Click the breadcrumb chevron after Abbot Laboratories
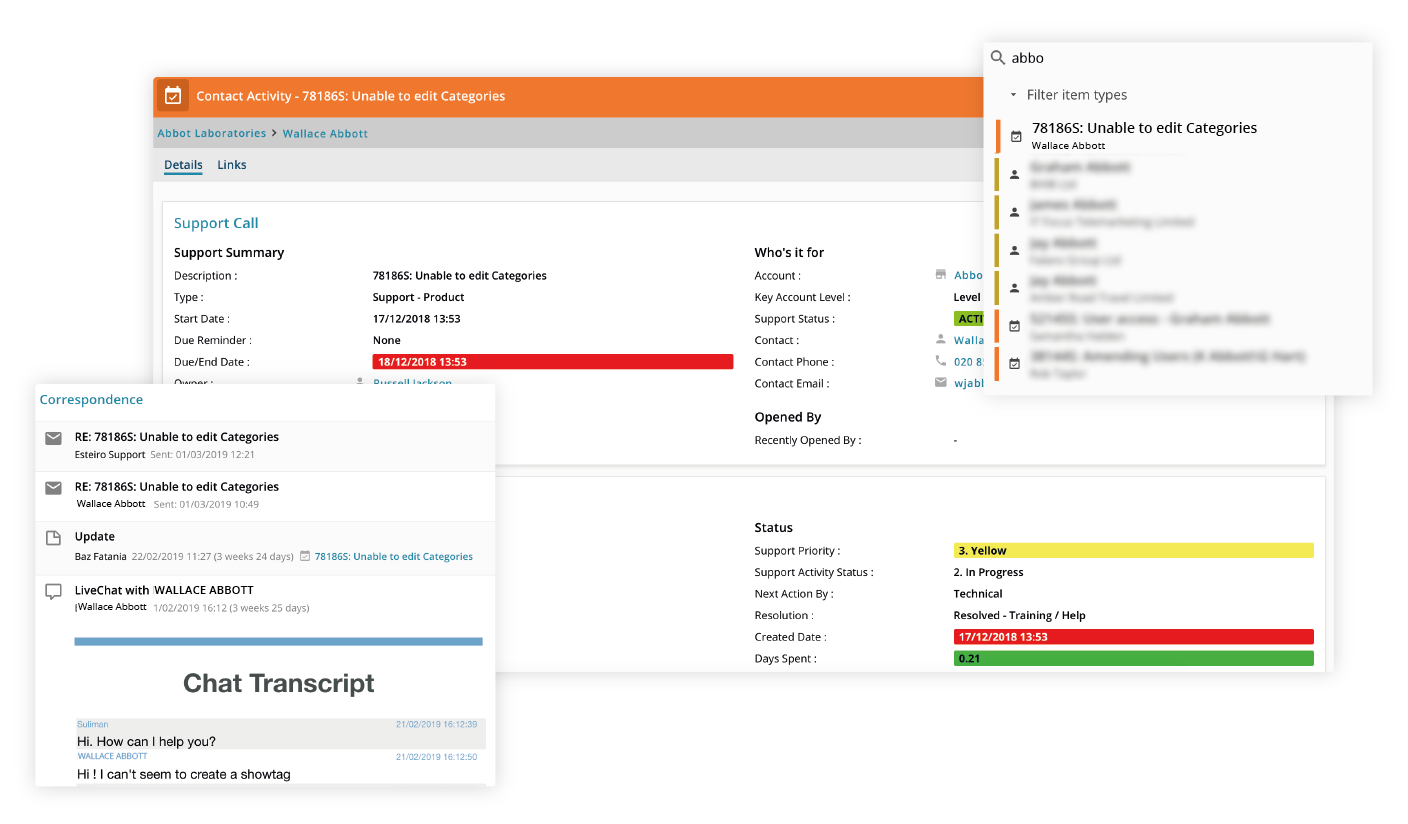Screen dimensions: 1408x824 (274, 133)
